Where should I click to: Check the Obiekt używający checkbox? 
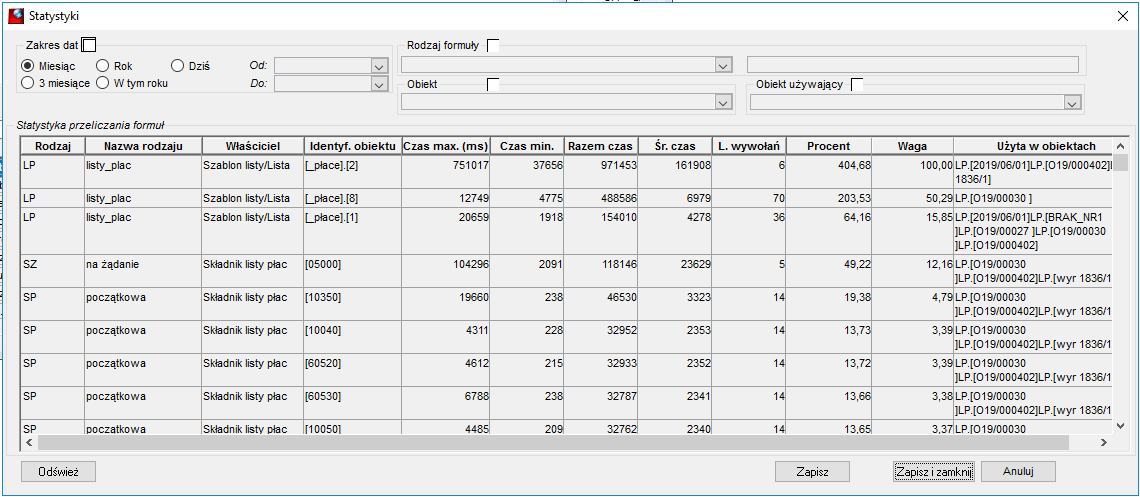coord(857,84)
